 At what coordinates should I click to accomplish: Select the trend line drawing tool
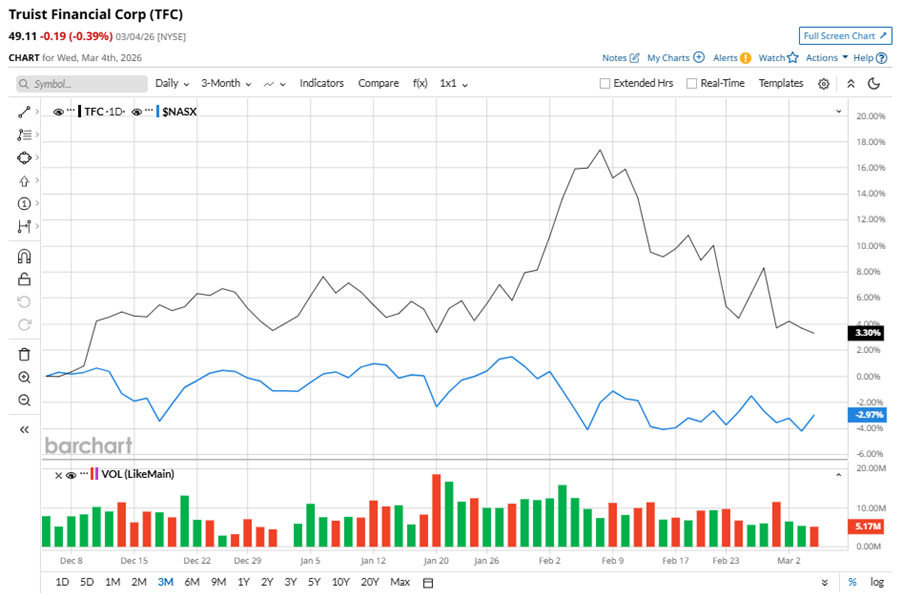coord(24,112)
